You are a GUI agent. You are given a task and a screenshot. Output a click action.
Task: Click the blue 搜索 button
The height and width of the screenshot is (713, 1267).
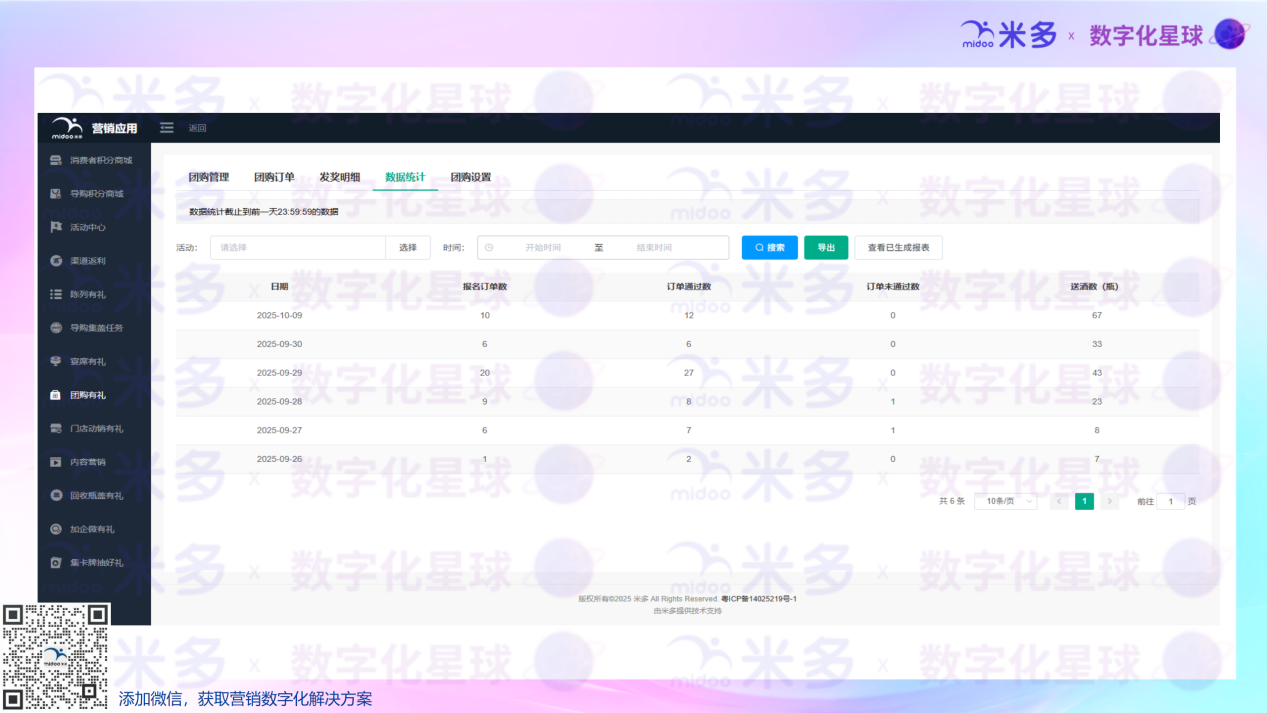[769, 248]
